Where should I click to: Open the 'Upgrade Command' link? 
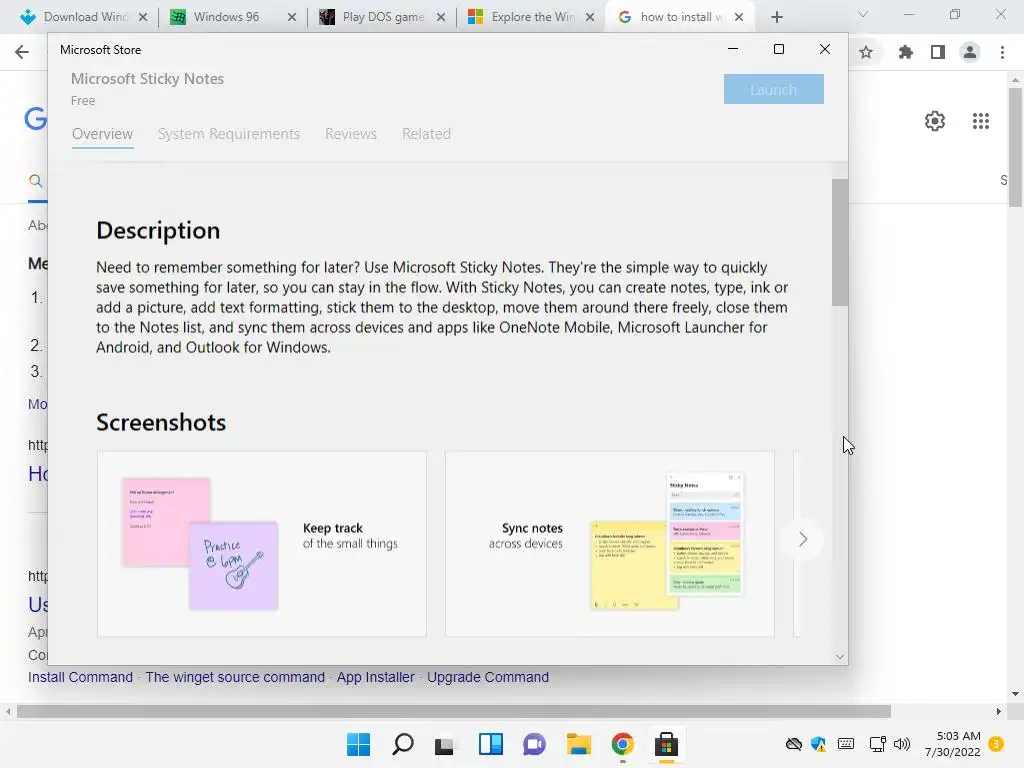click(x=488, y=677)
